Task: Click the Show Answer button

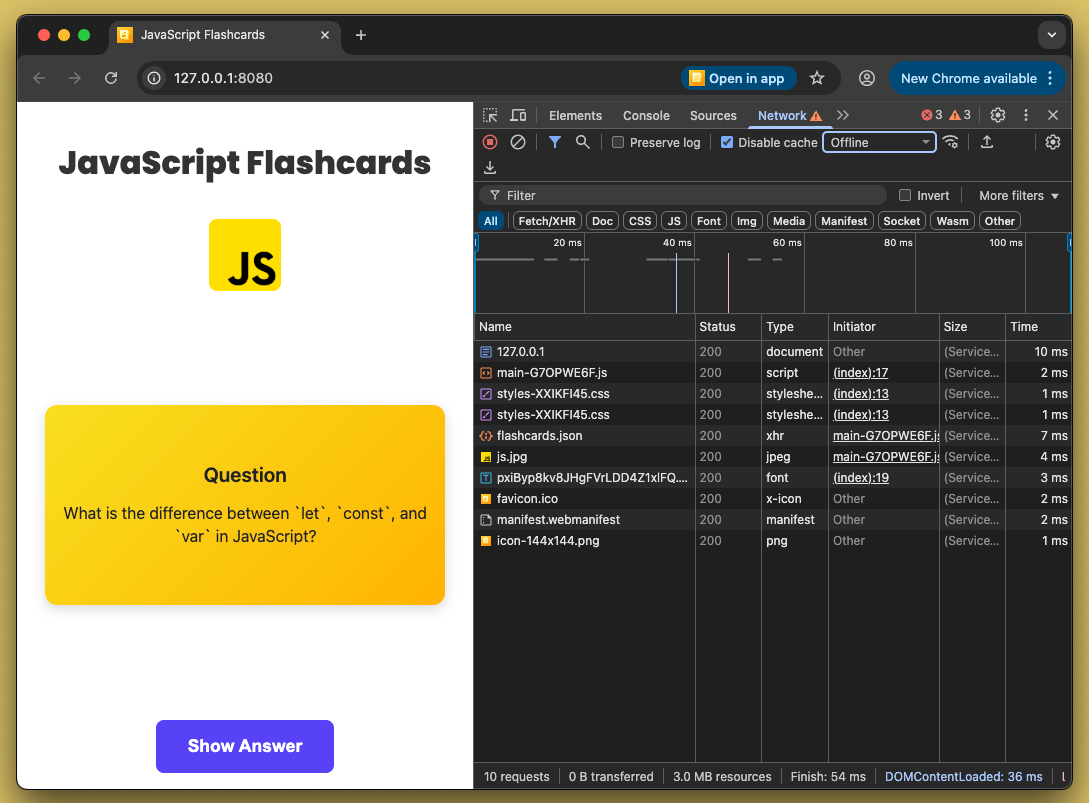Action: tap(244, 746)
